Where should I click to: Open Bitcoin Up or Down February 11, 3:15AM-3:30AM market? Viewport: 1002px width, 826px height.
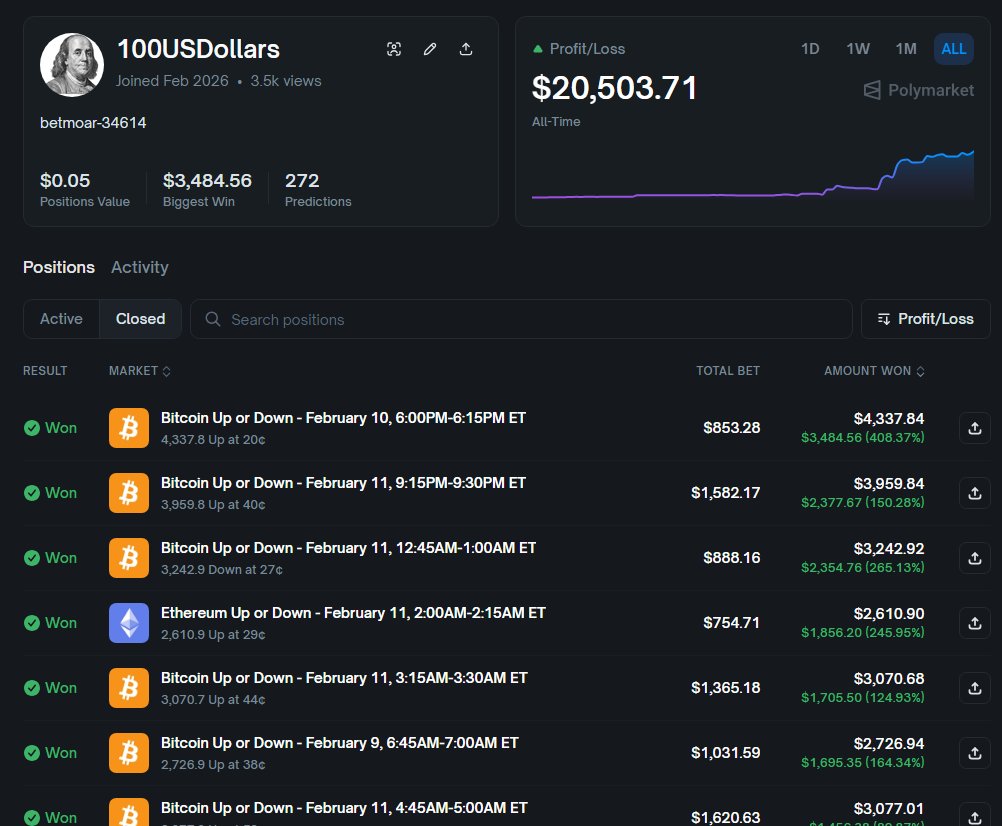pos(344,678)
